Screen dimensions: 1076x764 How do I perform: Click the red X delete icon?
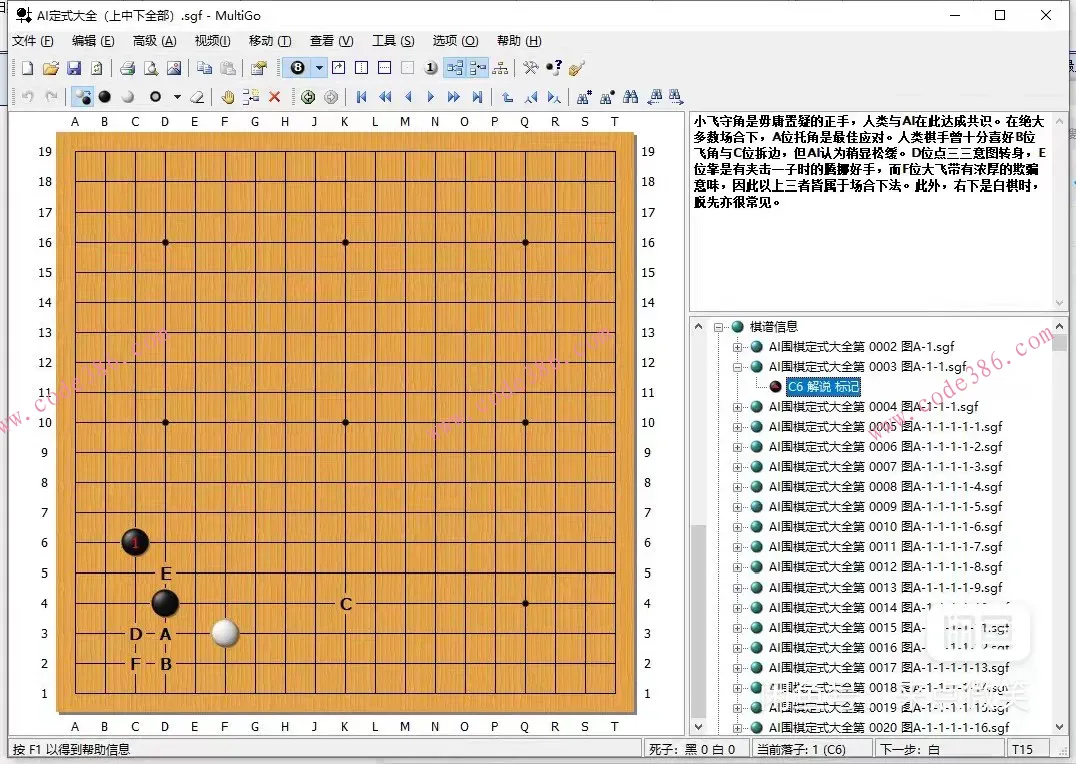point(274,97)
